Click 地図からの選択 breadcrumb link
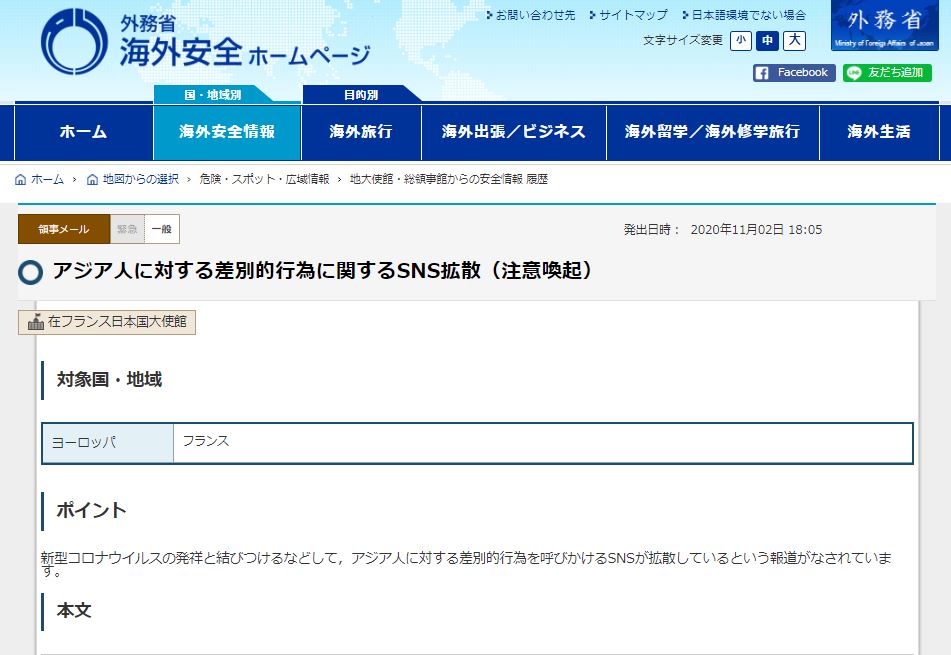Screen dimensions: 951x655 pyautogui.click(x=140, y=180)
